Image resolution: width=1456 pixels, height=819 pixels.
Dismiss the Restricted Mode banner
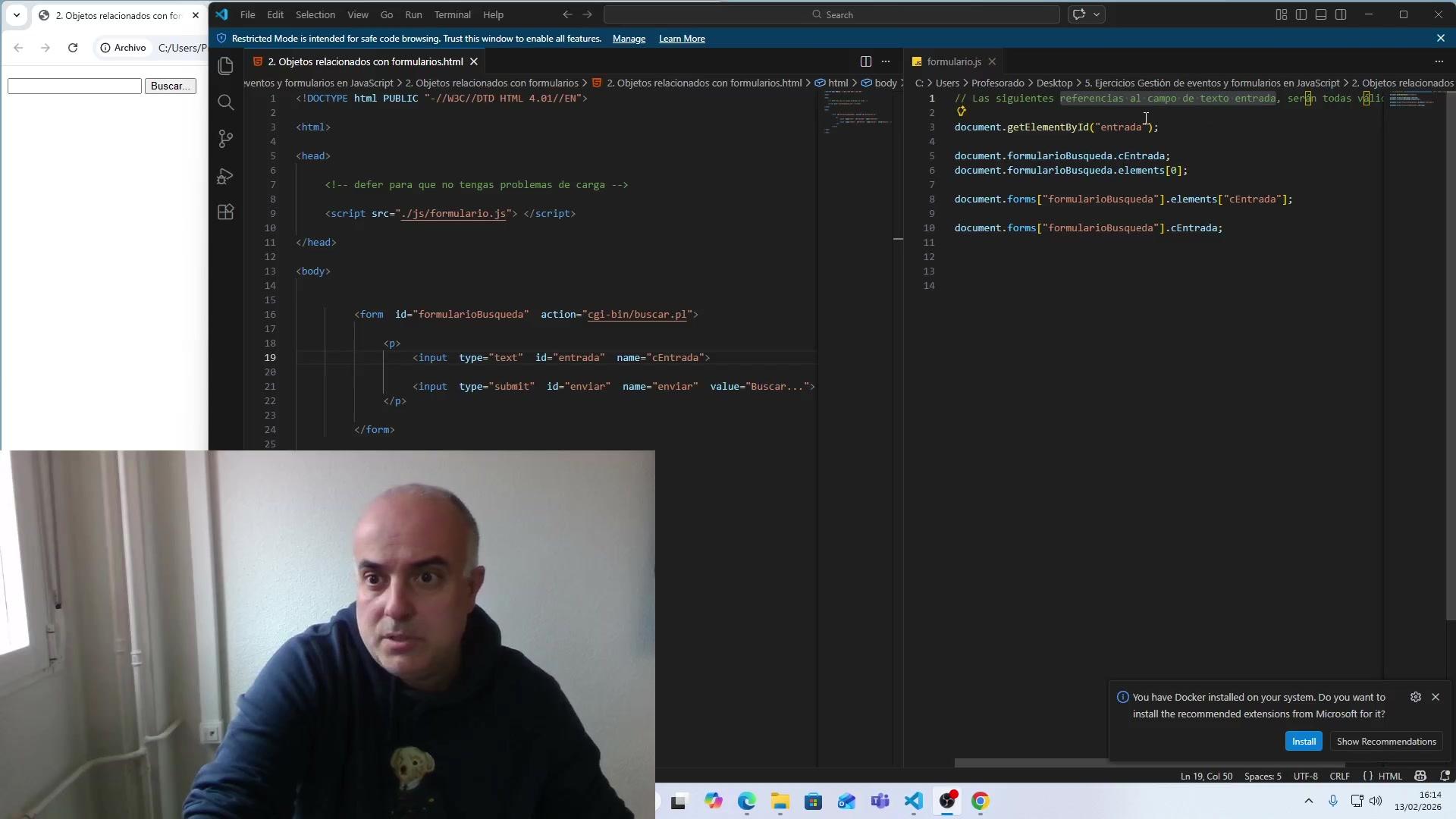(x=1441, y=38)
